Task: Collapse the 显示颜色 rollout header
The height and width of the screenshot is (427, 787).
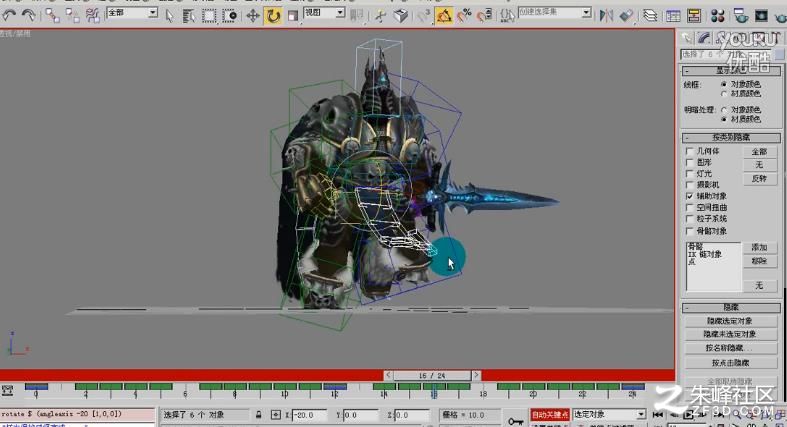Action: 731,70
